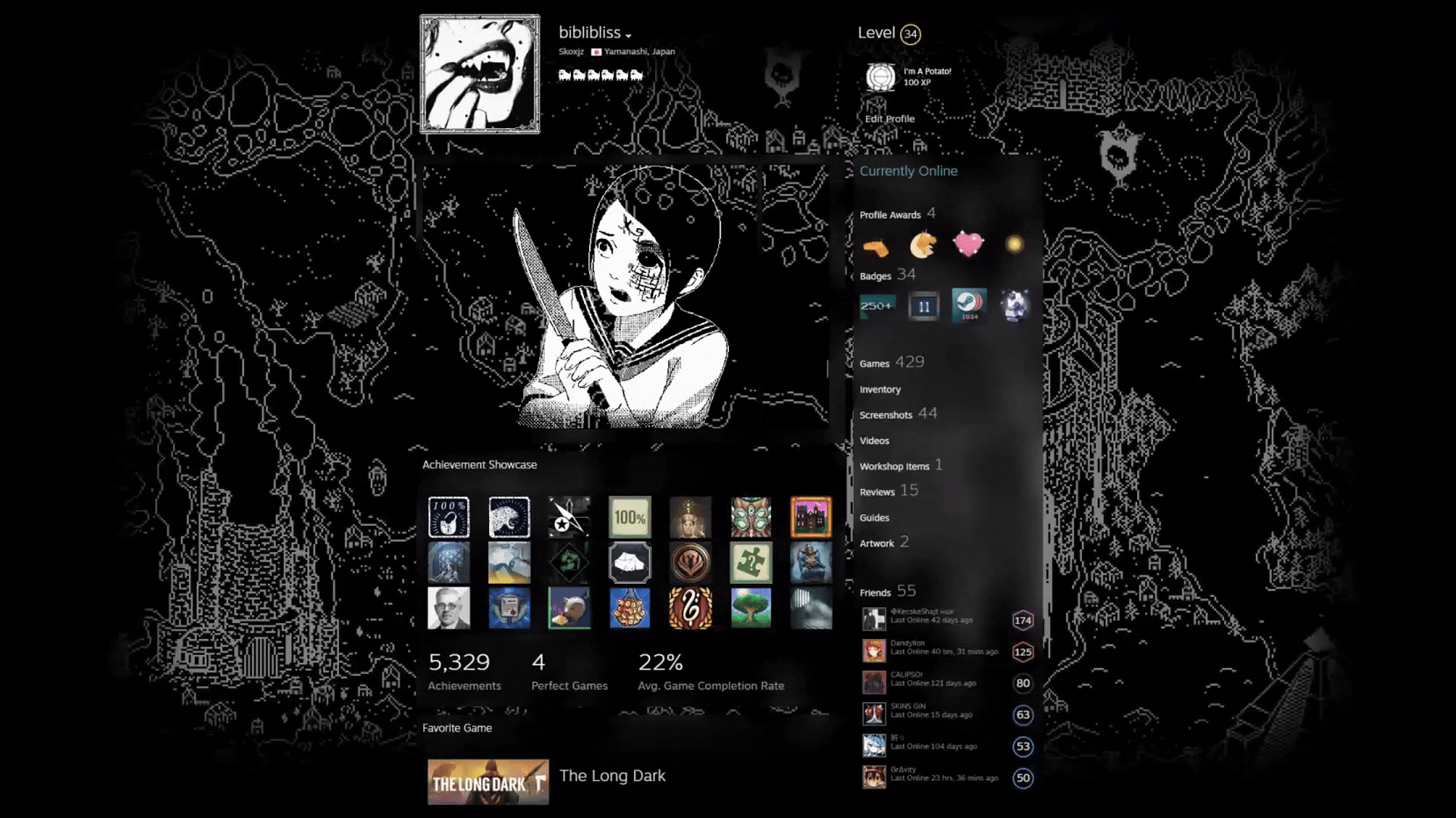Open the Badges 34 link
This screenshot has height=818, width=1456.
(887, 274)
